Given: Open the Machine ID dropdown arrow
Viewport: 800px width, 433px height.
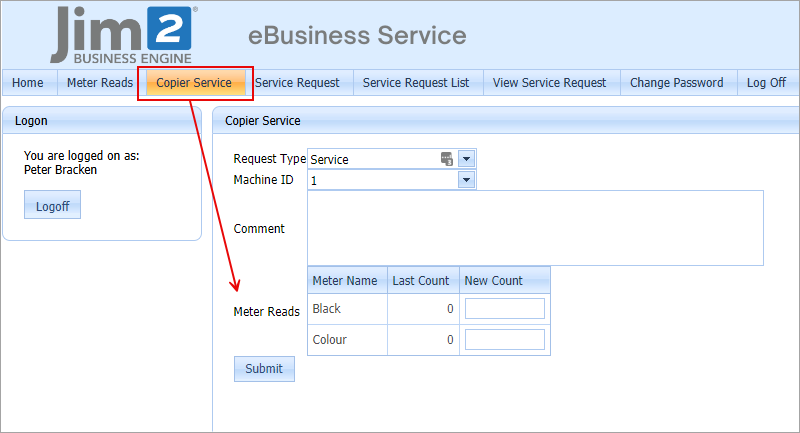Looking at the screenshot, I should pos(466,180).
